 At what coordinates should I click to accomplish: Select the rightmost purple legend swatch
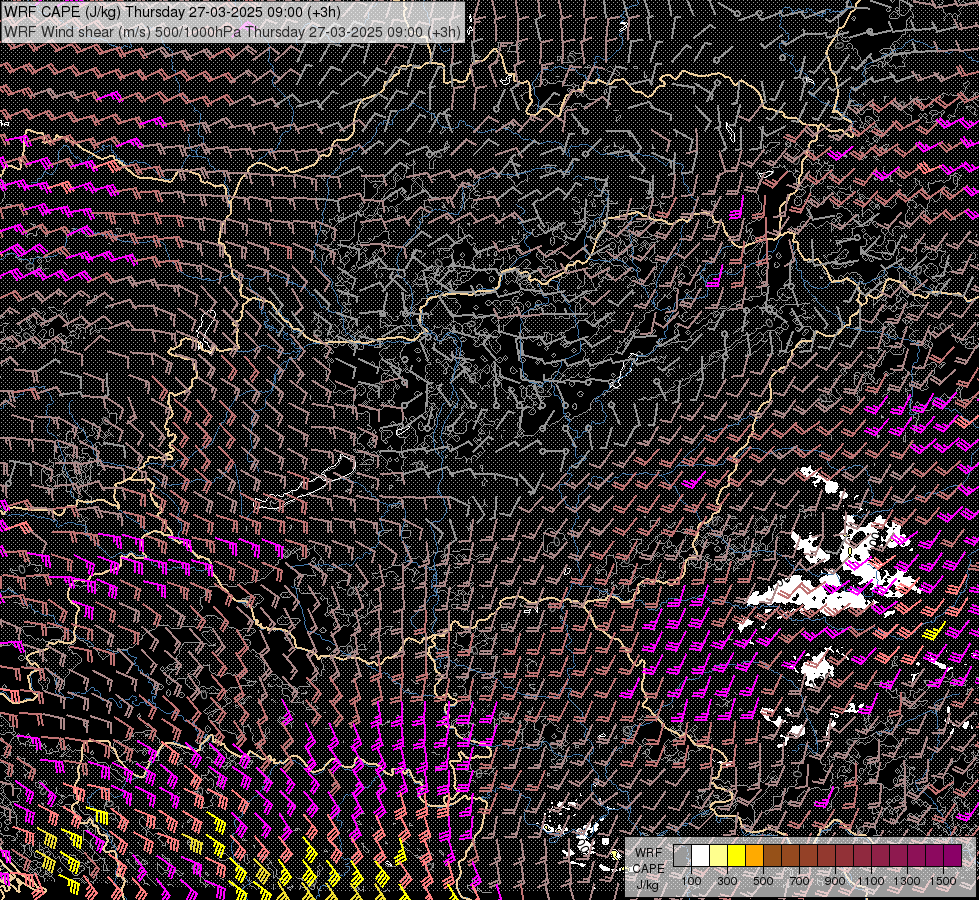[953, 855]
